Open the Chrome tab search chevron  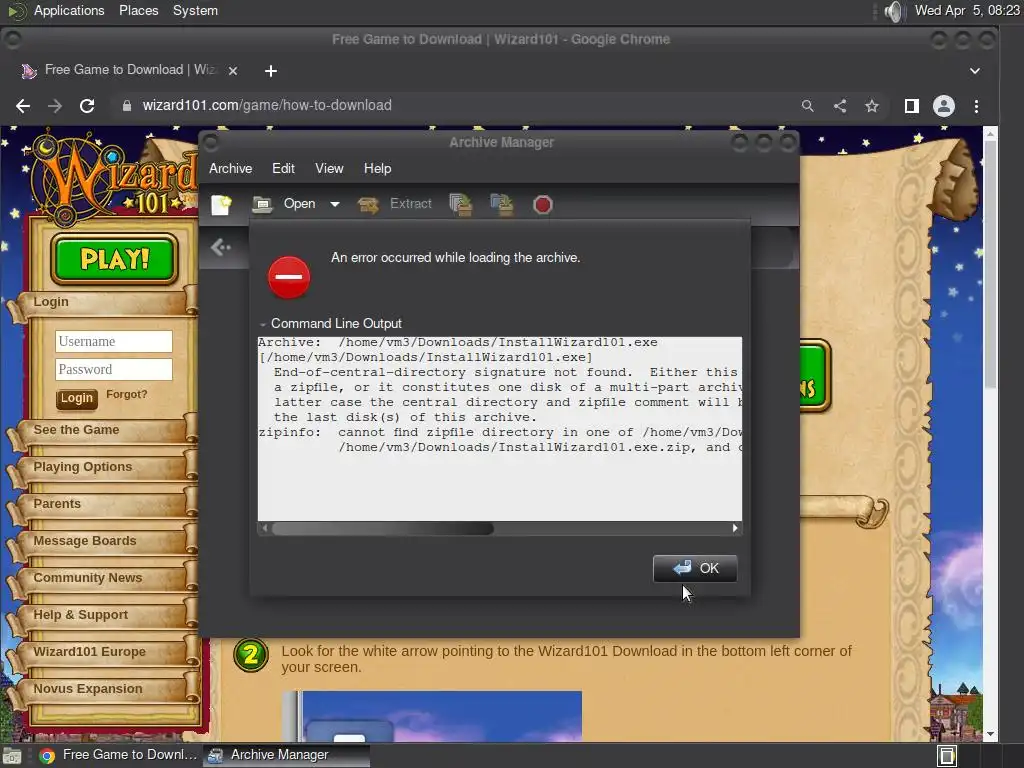pyautogui.click(x=974, y=71)
